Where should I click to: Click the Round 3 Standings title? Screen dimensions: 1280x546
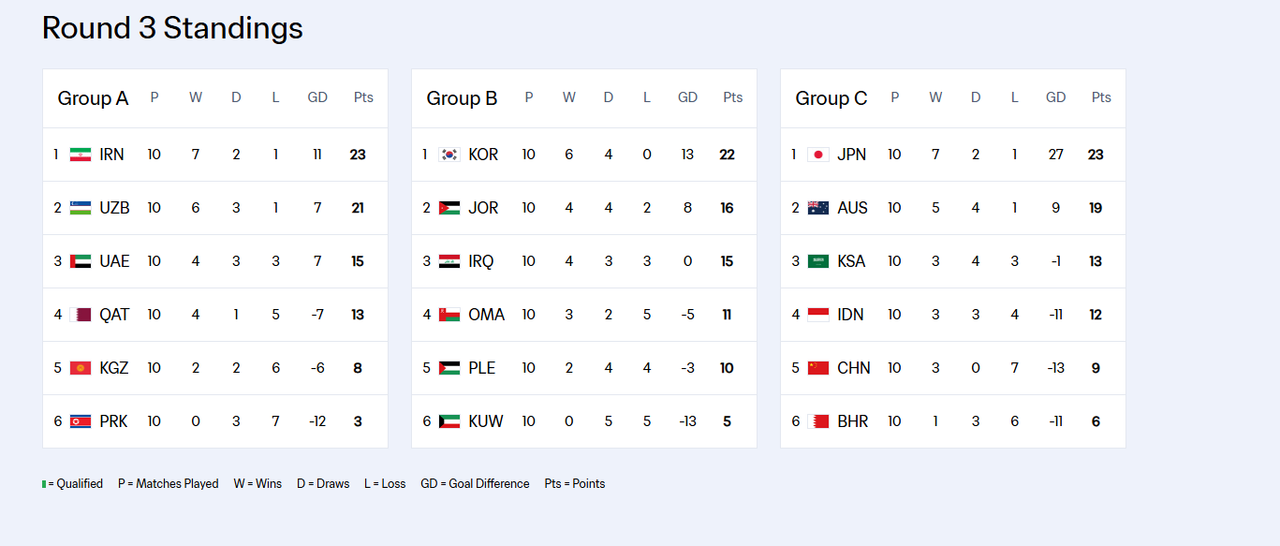point(173,28)
